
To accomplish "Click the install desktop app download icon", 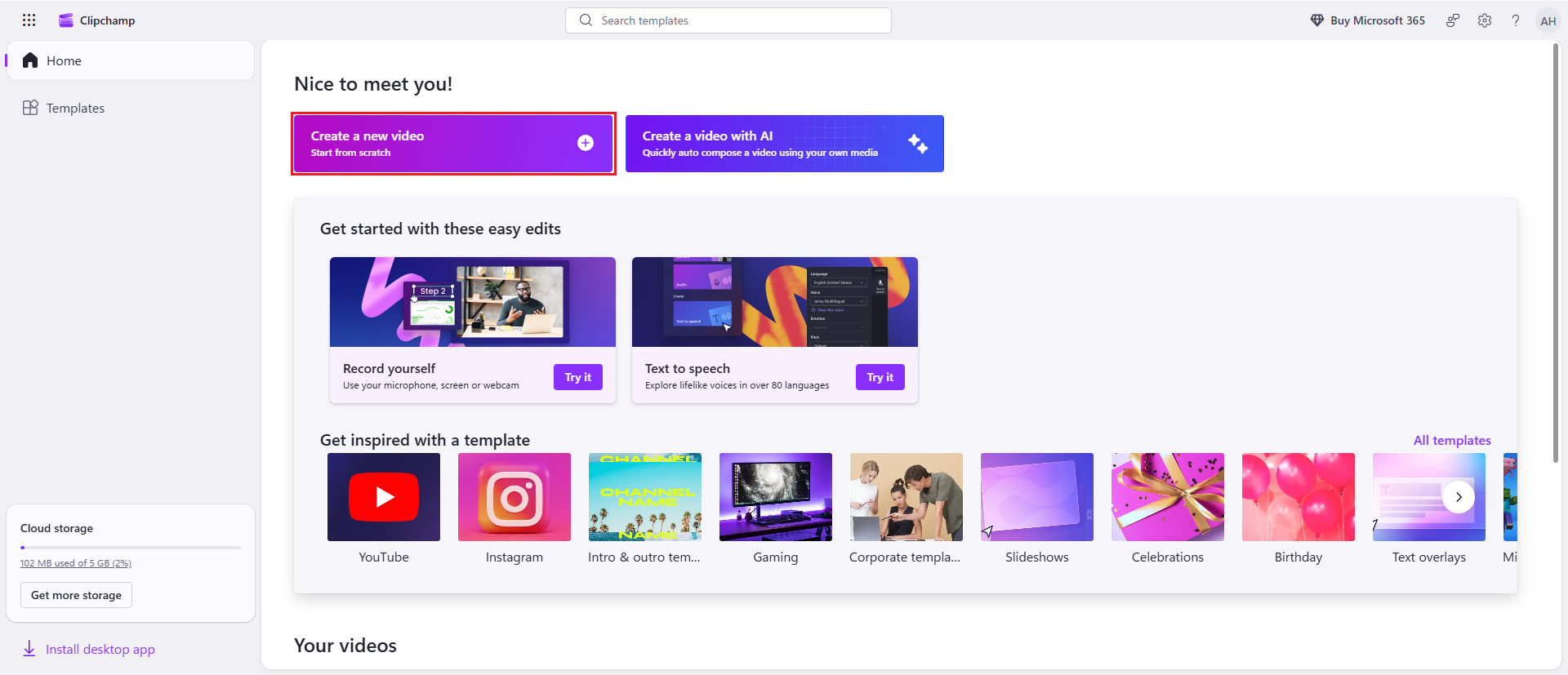I will coord(29,649).
